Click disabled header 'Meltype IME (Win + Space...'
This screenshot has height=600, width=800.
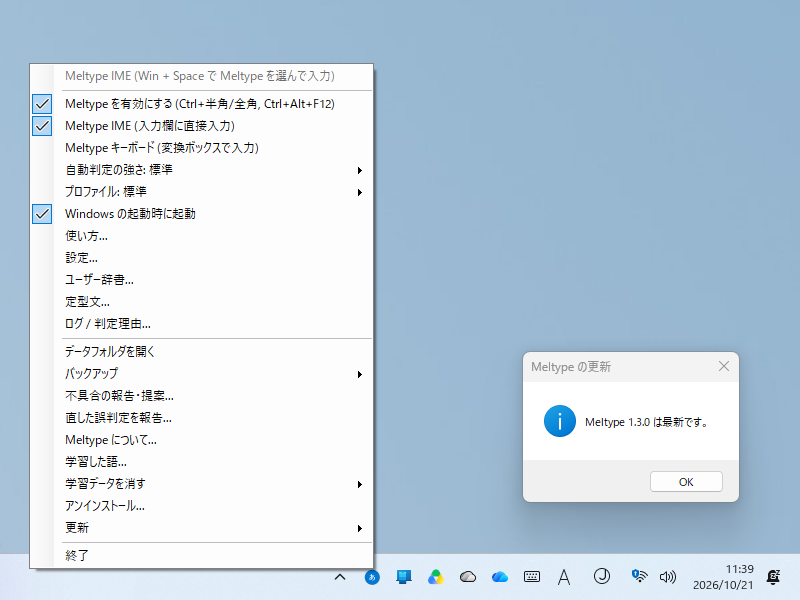(x=200, y=76)
